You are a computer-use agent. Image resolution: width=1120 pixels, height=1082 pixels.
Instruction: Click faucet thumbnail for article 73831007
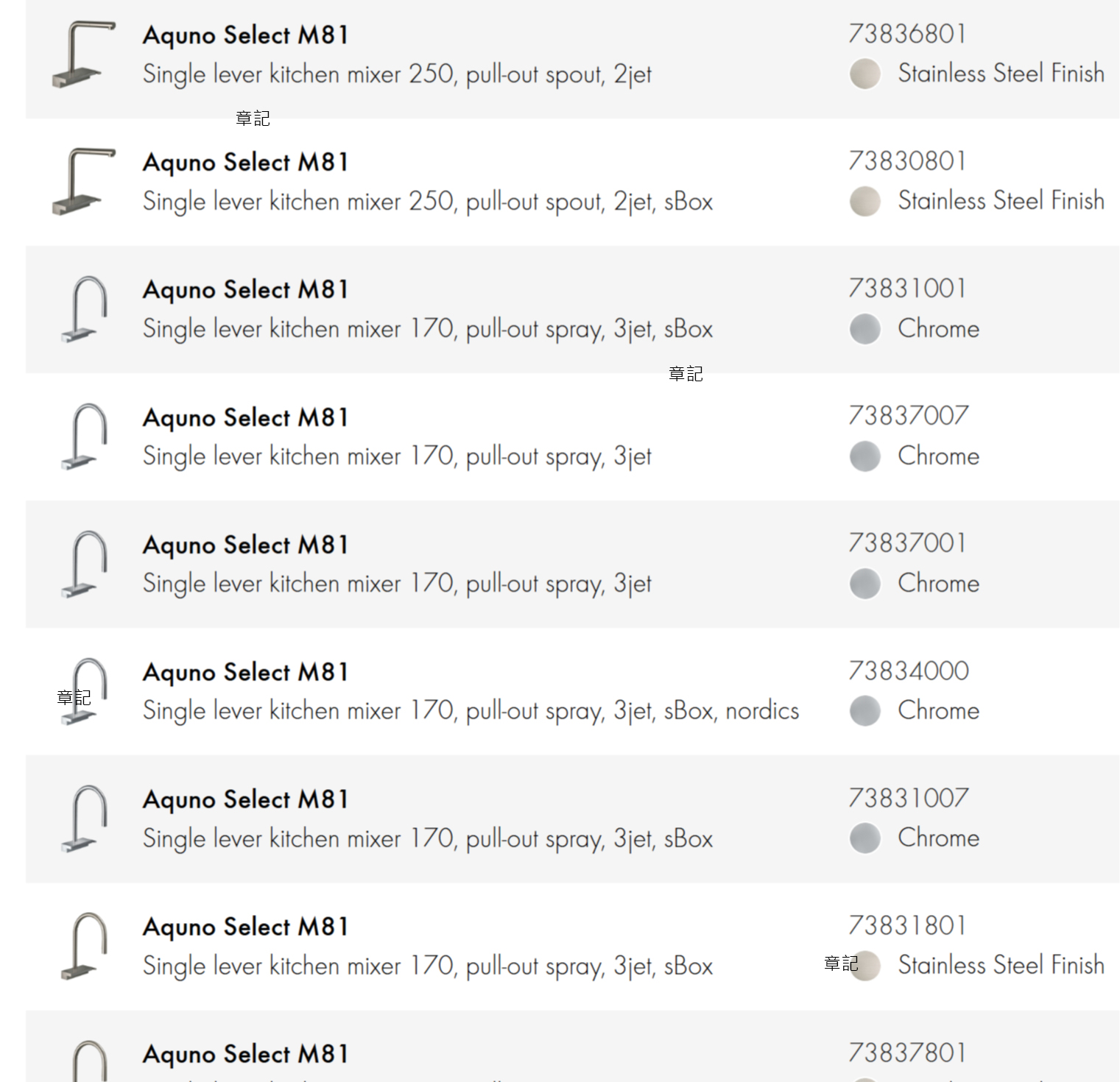[85, 818]
